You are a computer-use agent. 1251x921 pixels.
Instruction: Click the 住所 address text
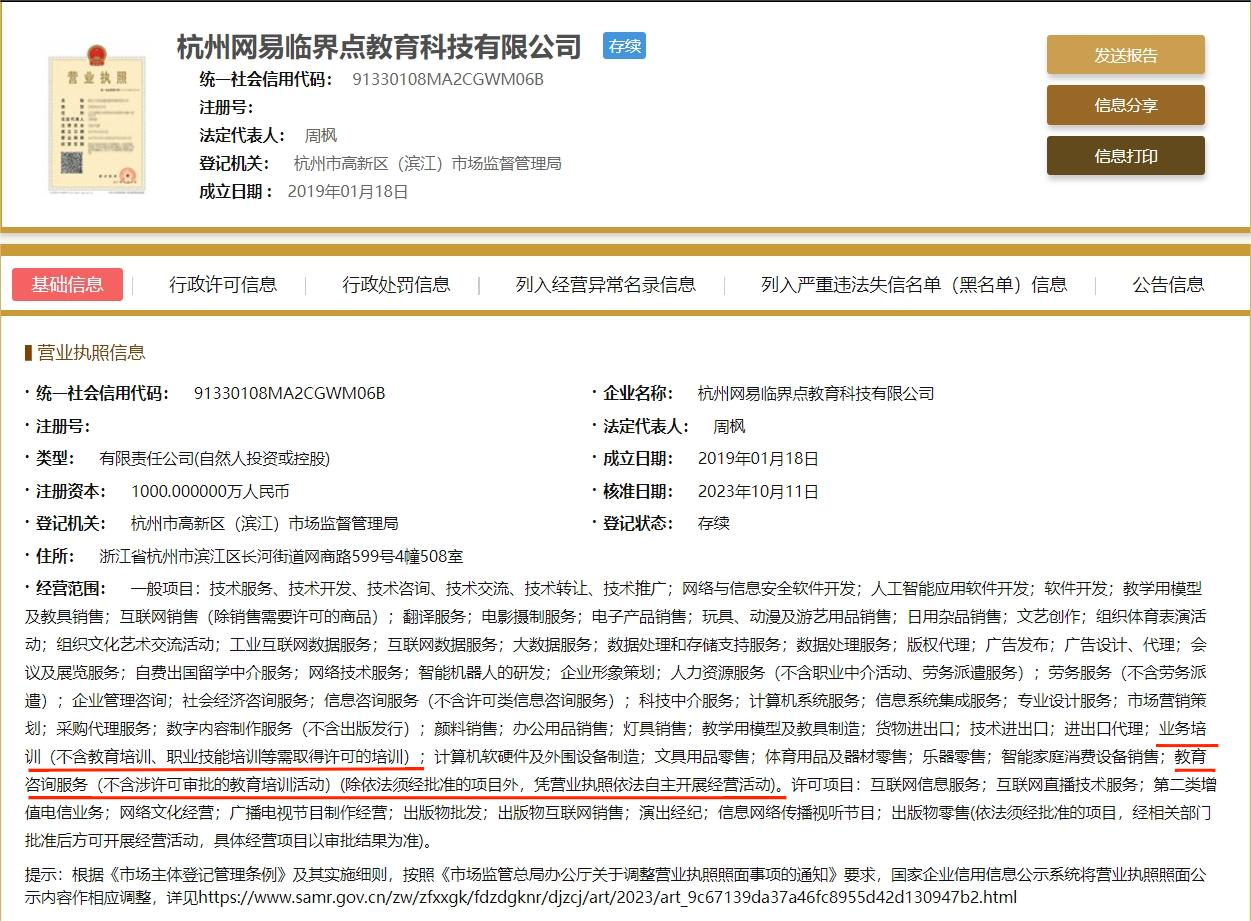tap(281, 556)
